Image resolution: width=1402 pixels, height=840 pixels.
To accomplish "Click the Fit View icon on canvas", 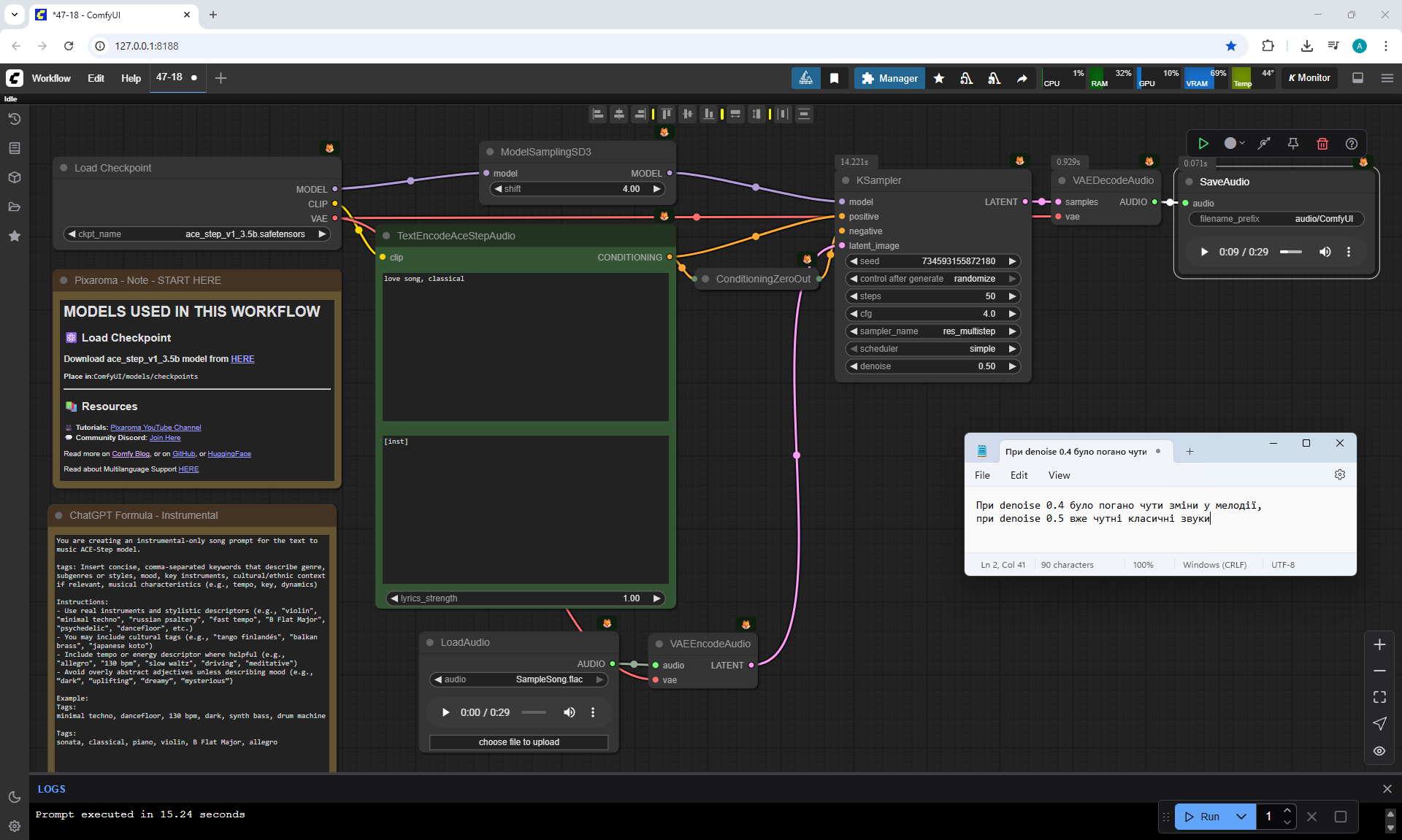I will (x=1379, y=697).
